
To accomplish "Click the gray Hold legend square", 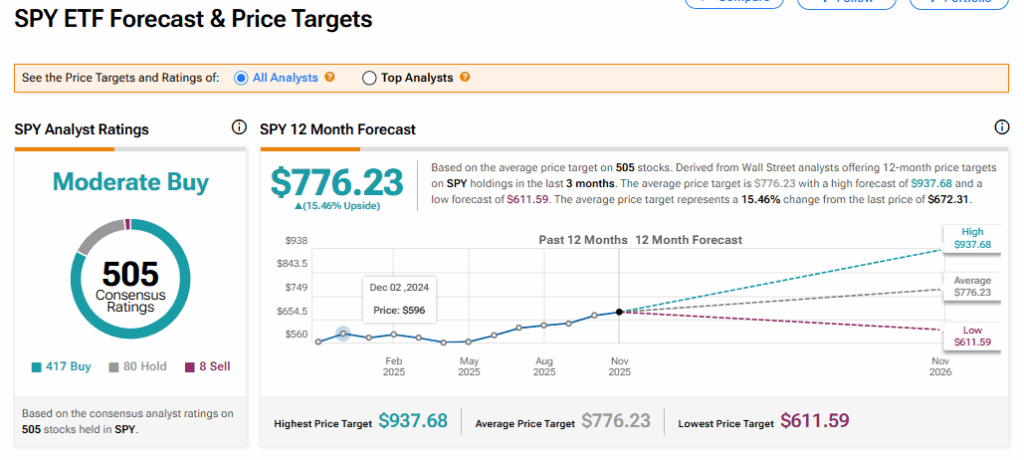I will 113,367.
